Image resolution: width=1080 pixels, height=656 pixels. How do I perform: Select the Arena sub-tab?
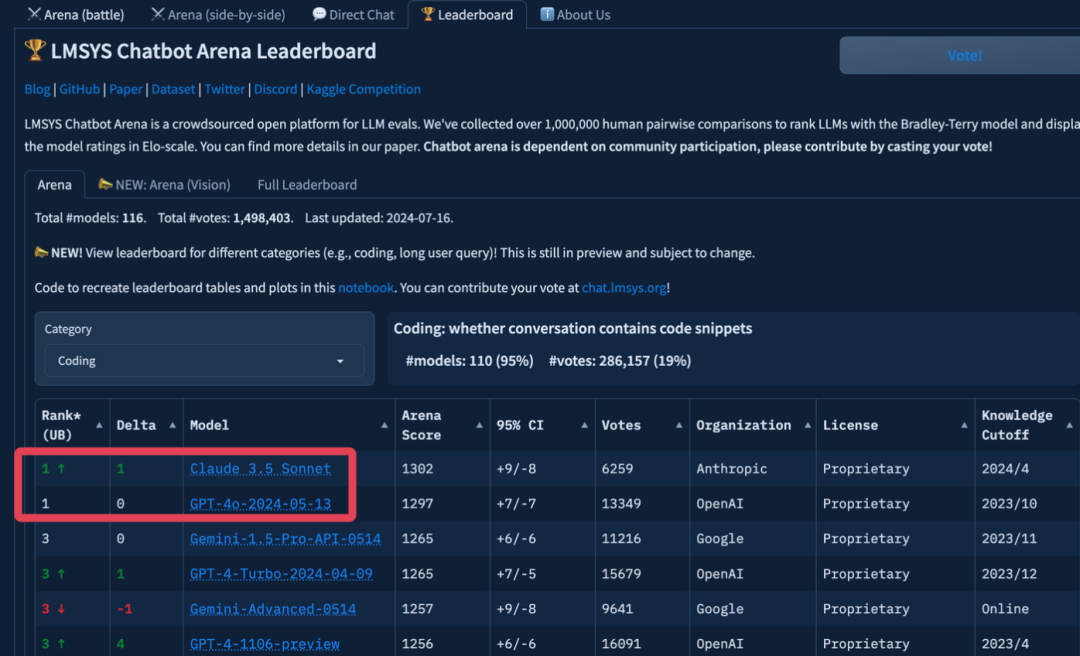tap(54, 185)
